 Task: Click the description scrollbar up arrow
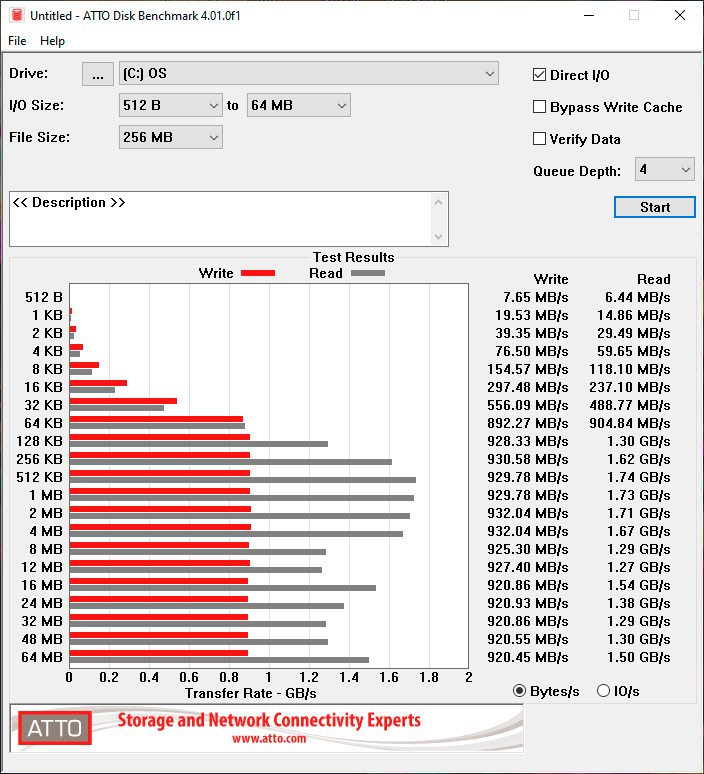click(438, 202)
